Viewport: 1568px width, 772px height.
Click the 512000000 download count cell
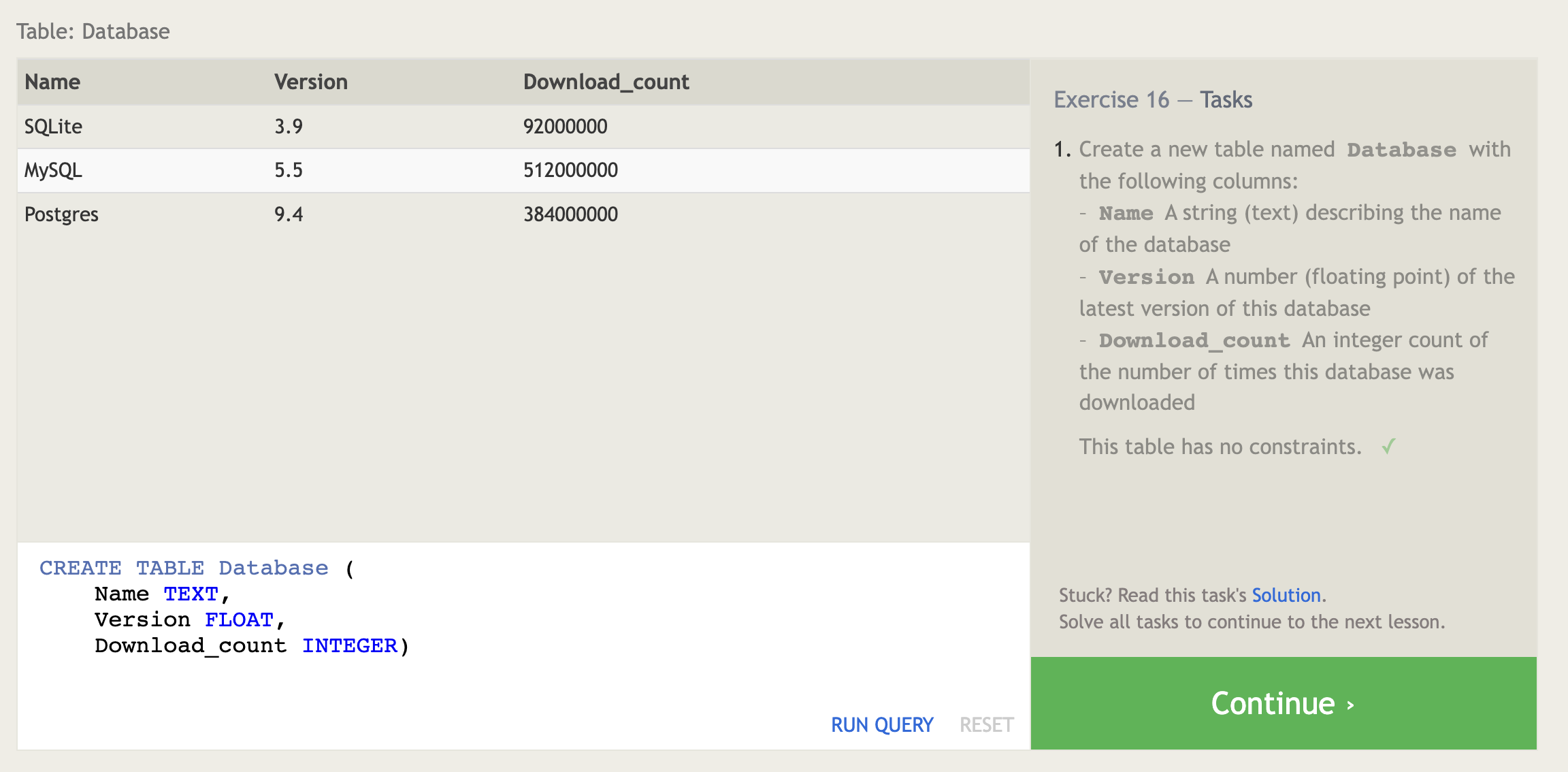point(570,170)
